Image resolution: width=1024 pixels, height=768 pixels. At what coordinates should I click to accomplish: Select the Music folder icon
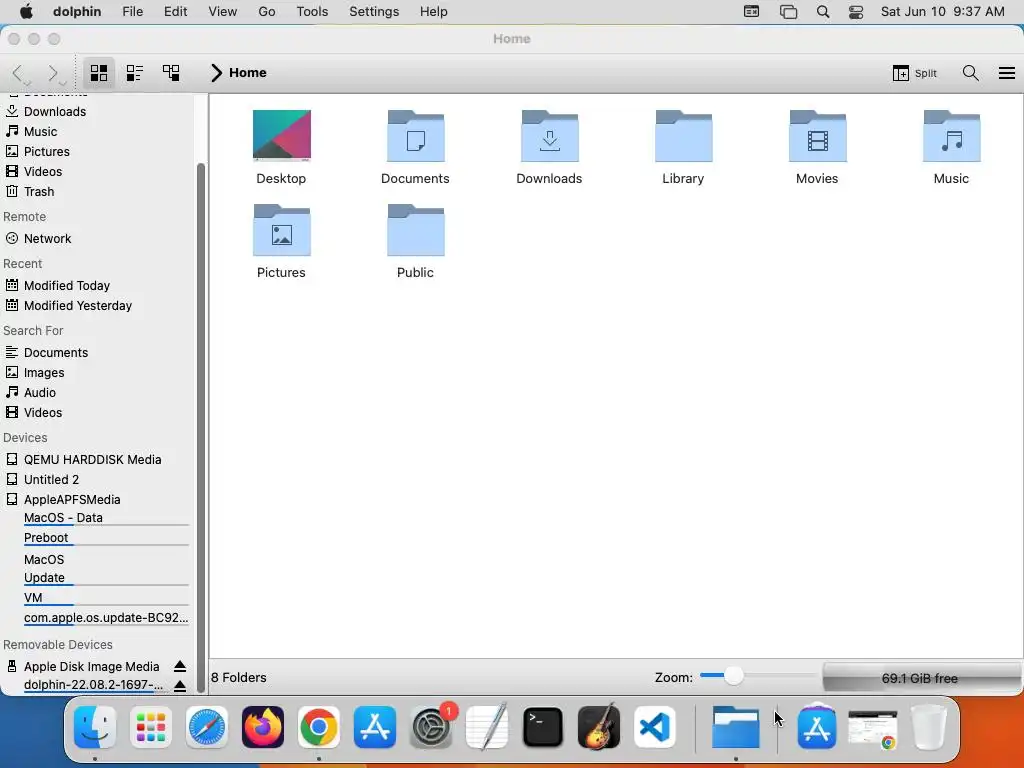pyautogui.click(x=951, y=135)
